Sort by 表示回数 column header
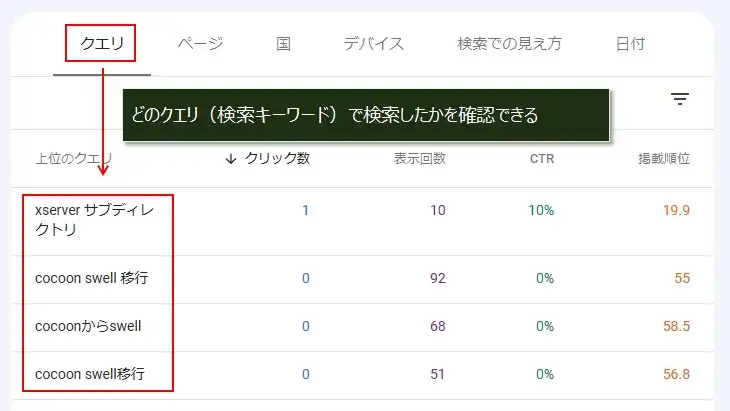The image size is (730, 411). [420, 159]
